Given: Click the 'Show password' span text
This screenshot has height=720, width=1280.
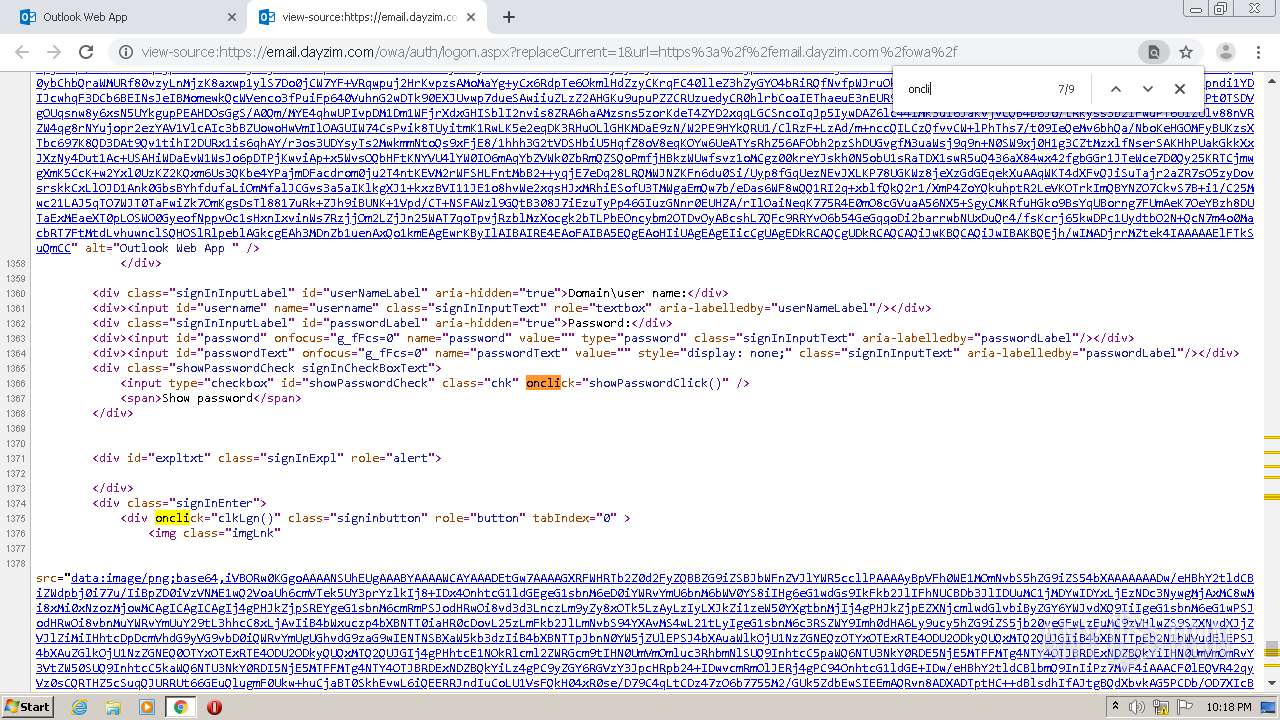Looking at the screenshot, I should [210, 398].
